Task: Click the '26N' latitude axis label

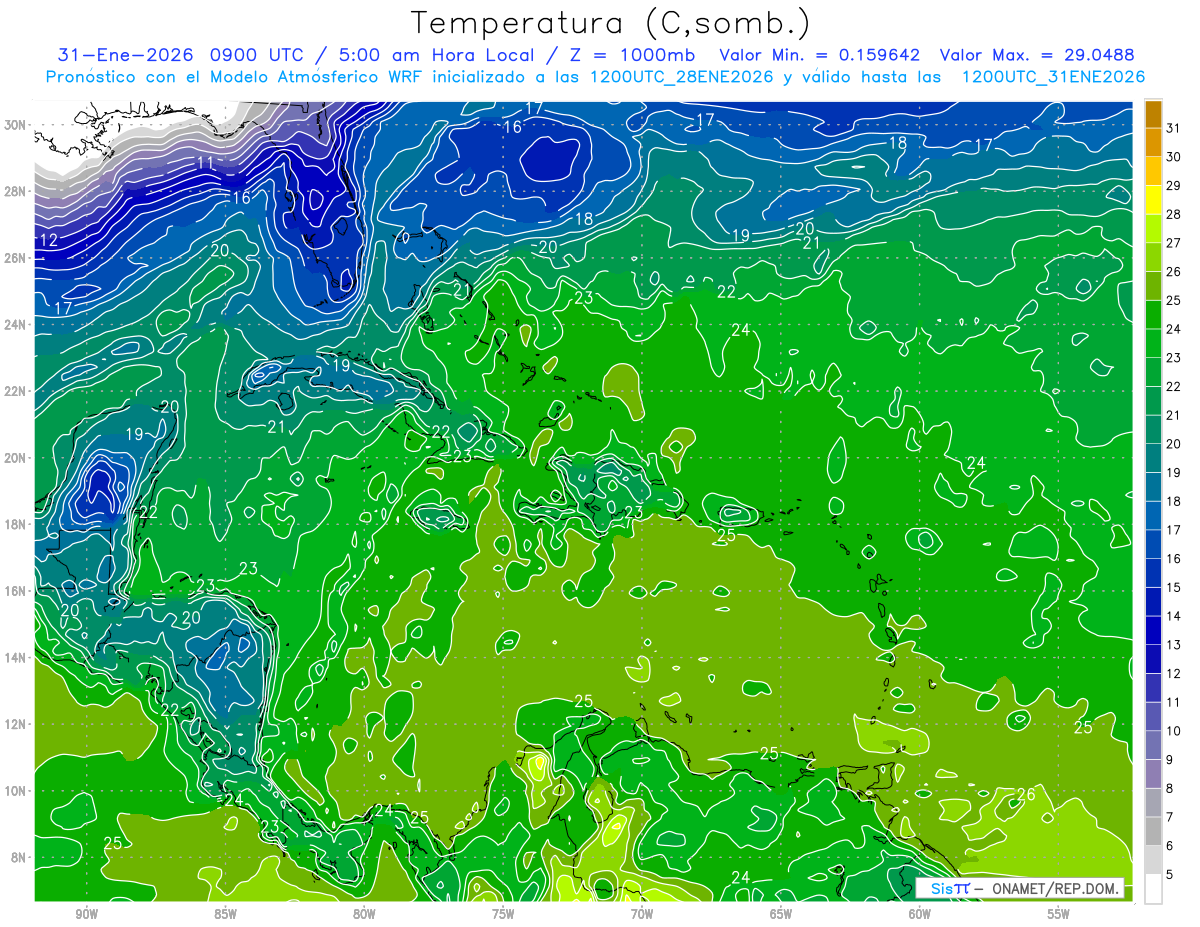Action: (x=15, y=258)
